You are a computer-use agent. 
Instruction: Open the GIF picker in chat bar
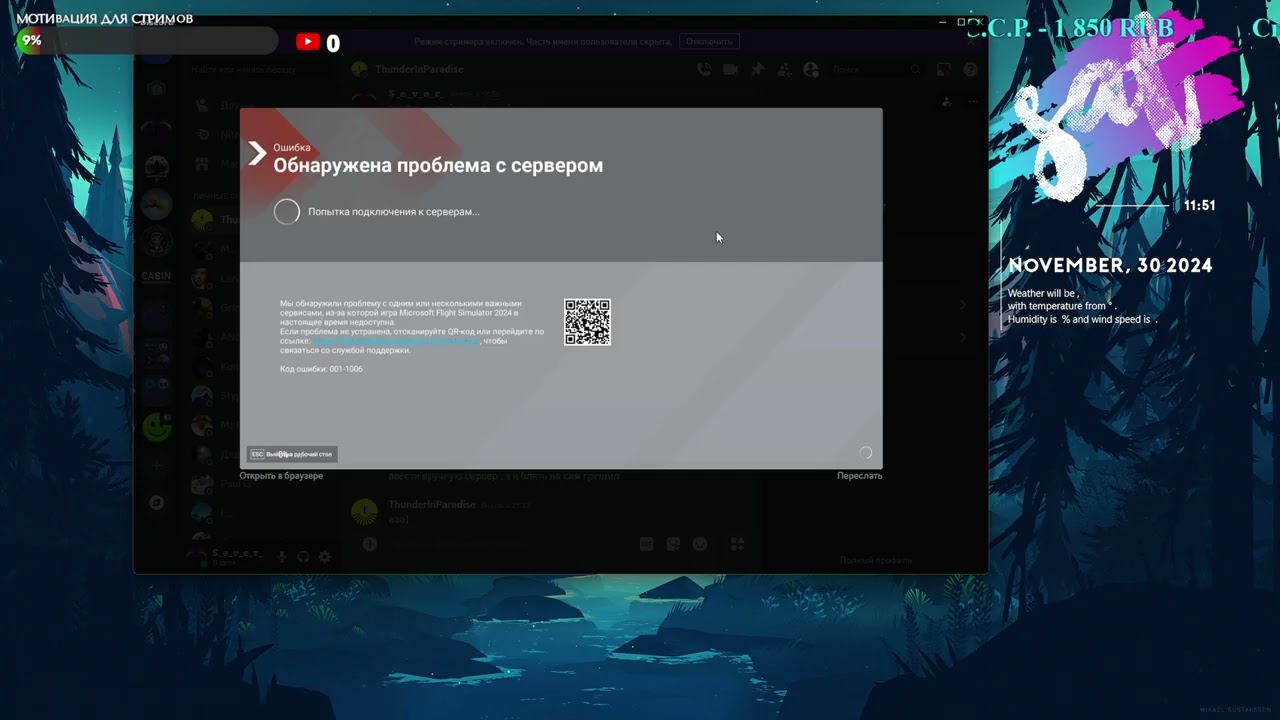click(x=646, y=544)
